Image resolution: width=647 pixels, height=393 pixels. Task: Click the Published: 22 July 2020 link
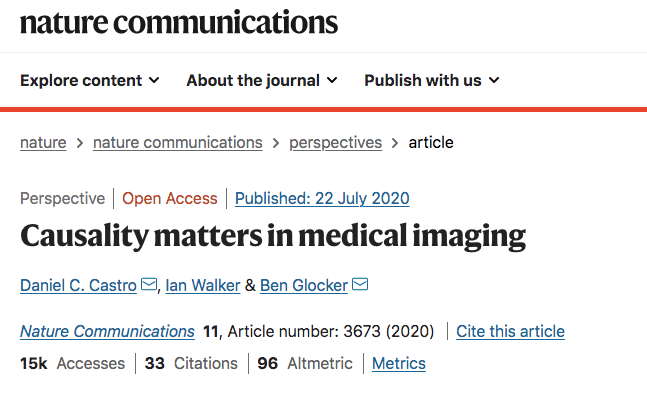coord(322,199)
